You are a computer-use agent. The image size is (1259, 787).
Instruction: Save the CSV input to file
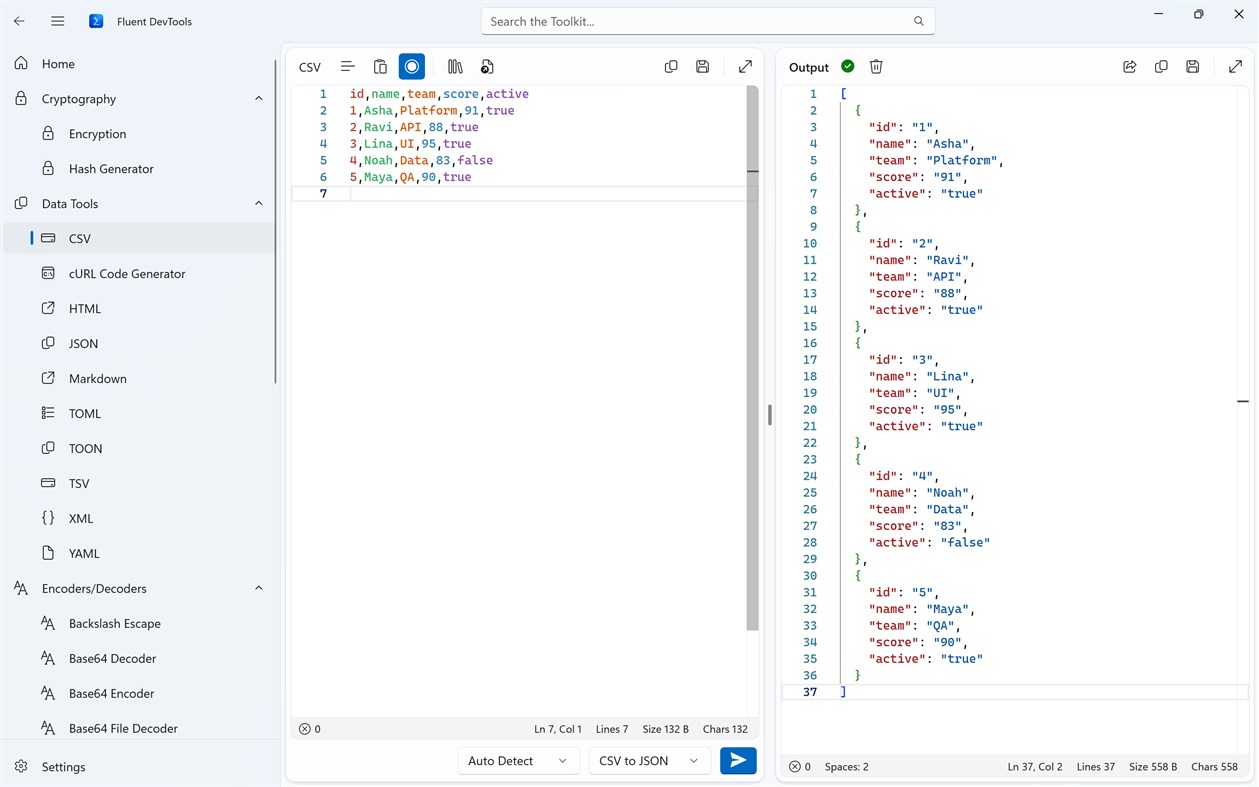pos(703,67)
